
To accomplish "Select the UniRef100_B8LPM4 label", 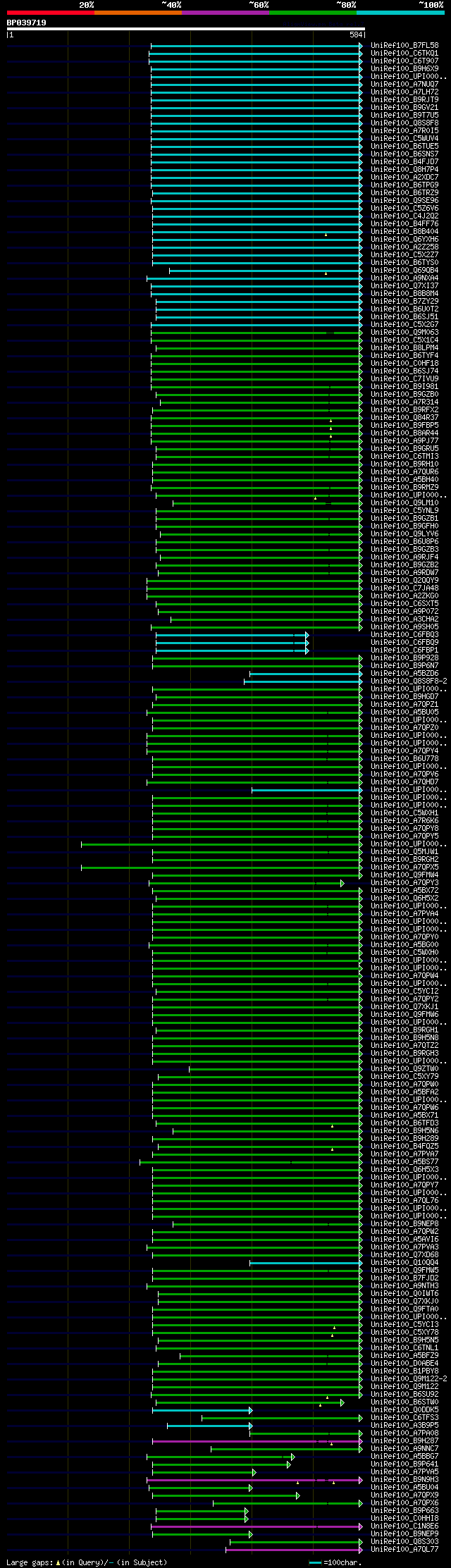I will [x=404, y=348].
